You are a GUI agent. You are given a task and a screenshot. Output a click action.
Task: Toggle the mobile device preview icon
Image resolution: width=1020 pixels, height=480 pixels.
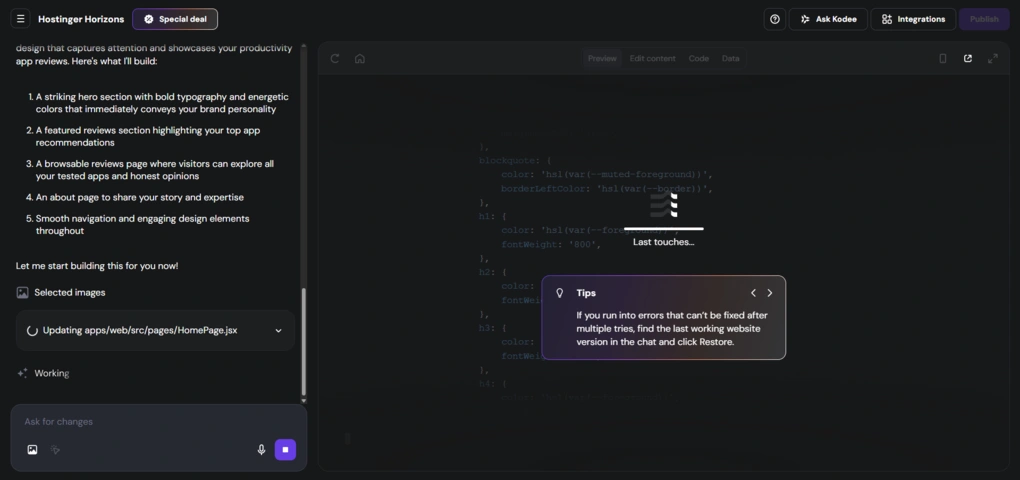click(x=943, y=59)
